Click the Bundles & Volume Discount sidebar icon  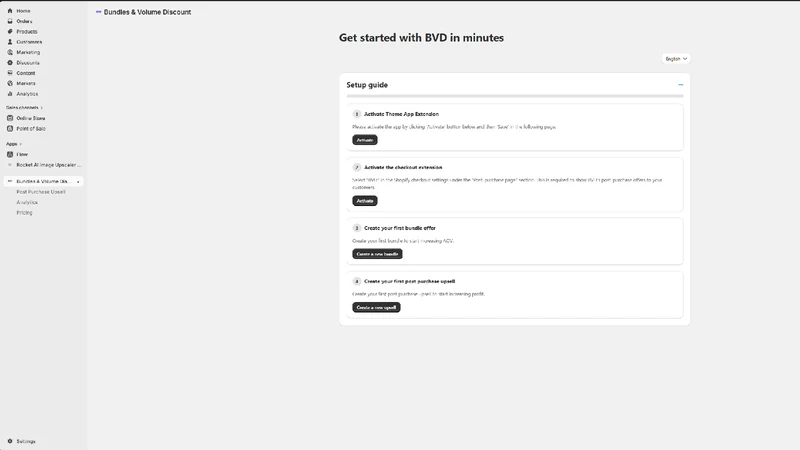point(10,181)
